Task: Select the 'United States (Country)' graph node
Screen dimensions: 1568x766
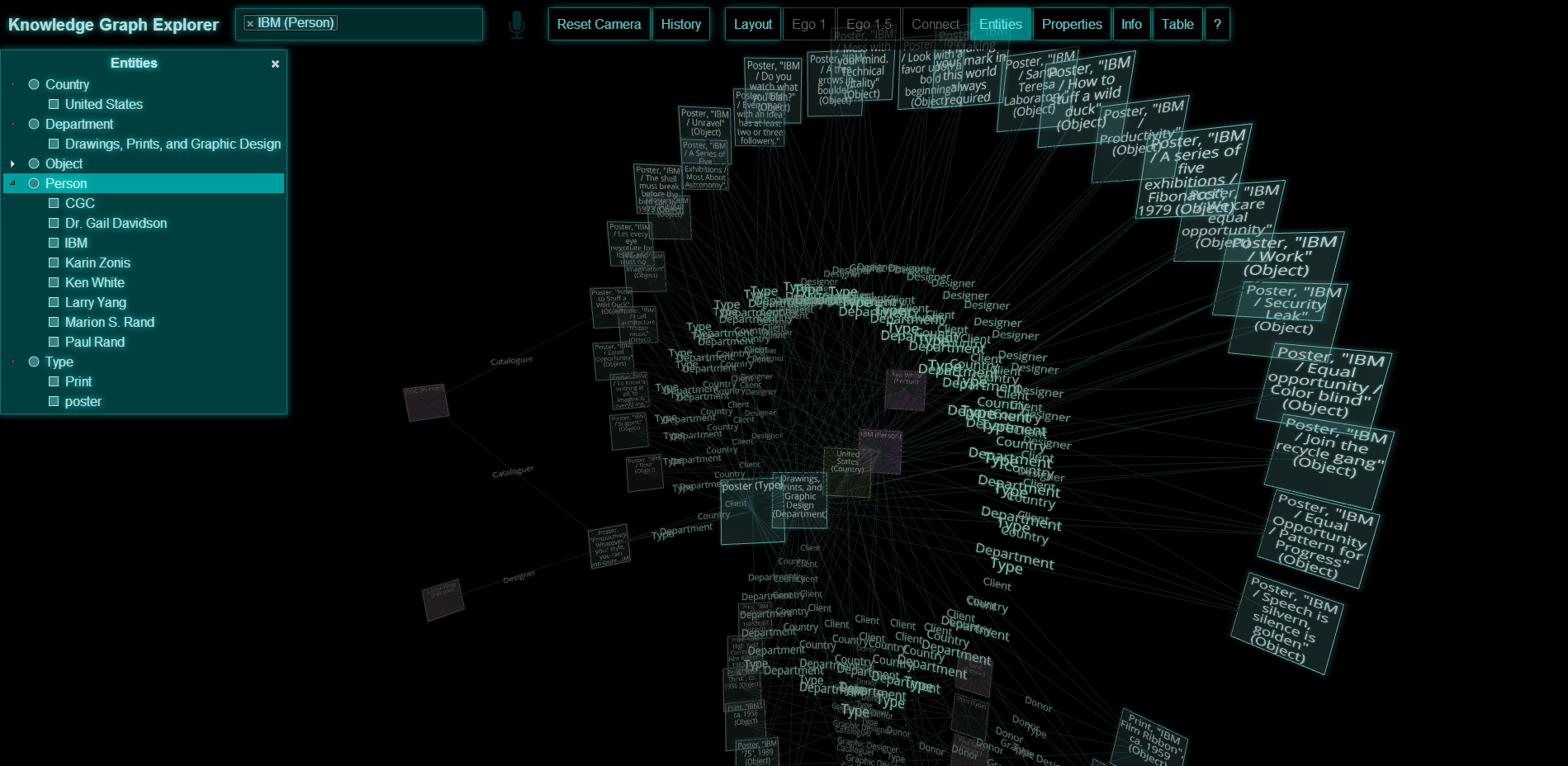Action: click(x=848, y=471)
